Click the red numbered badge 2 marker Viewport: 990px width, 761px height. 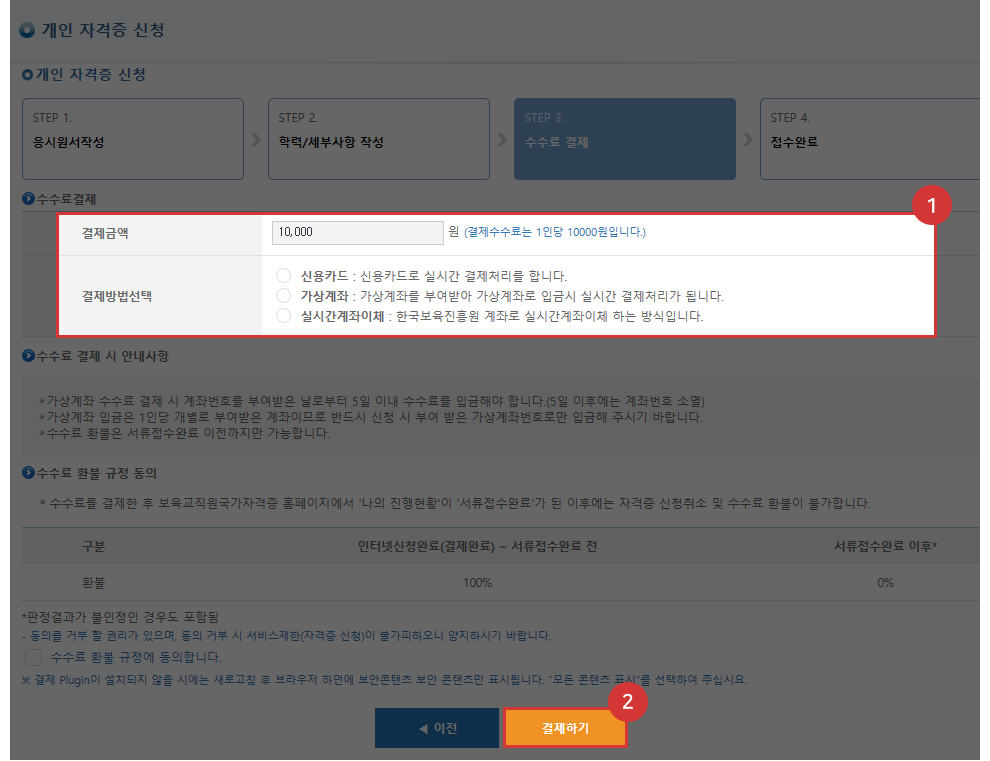628,703
